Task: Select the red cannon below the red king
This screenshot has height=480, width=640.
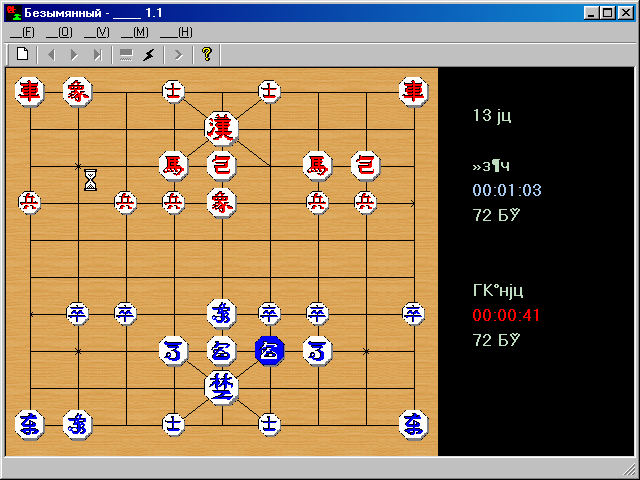Action: click(222, 166)
